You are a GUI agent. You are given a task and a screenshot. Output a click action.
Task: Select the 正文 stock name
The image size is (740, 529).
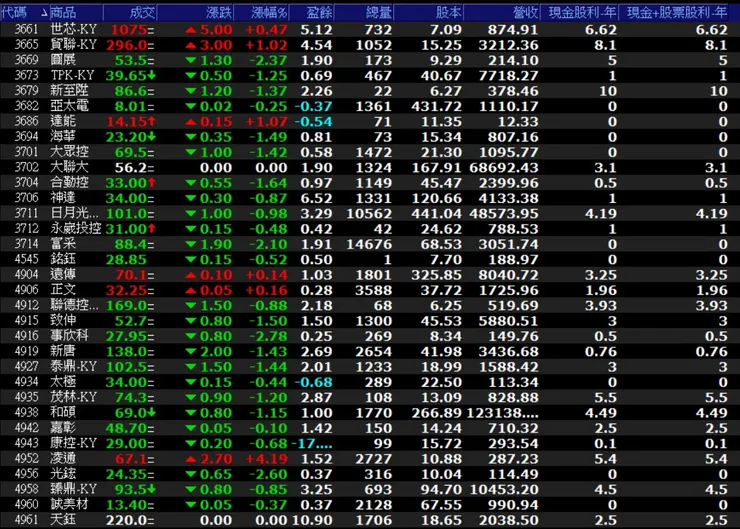point(63,289)
